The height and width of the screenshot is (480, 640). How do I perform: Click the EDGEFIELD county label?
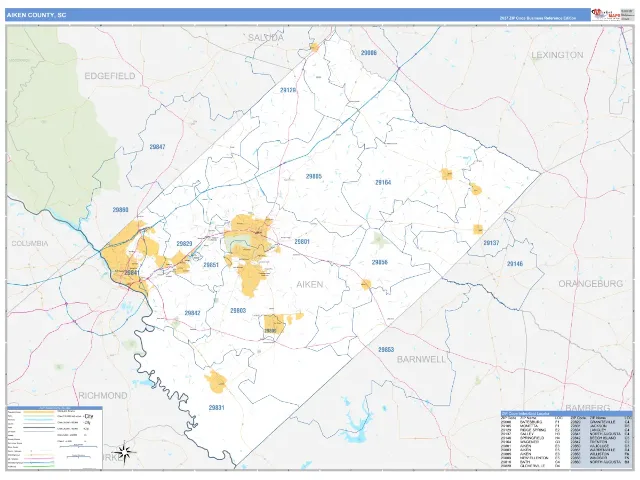[x=110, y=76]
